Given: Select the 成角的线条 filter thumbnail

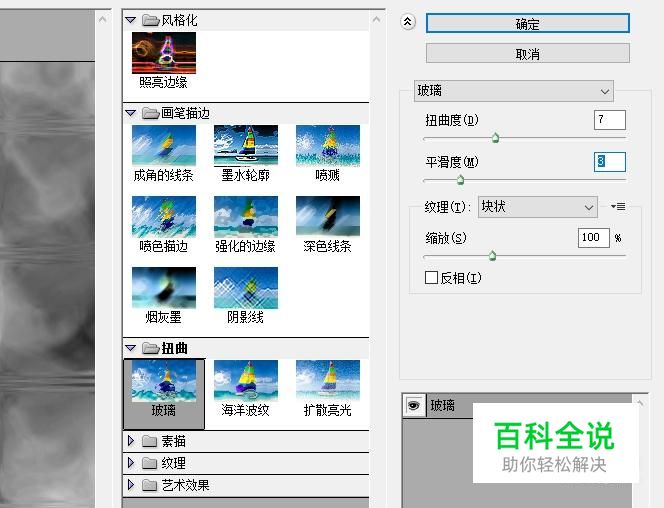Looking at the screenshot, I should click(163, 145).
